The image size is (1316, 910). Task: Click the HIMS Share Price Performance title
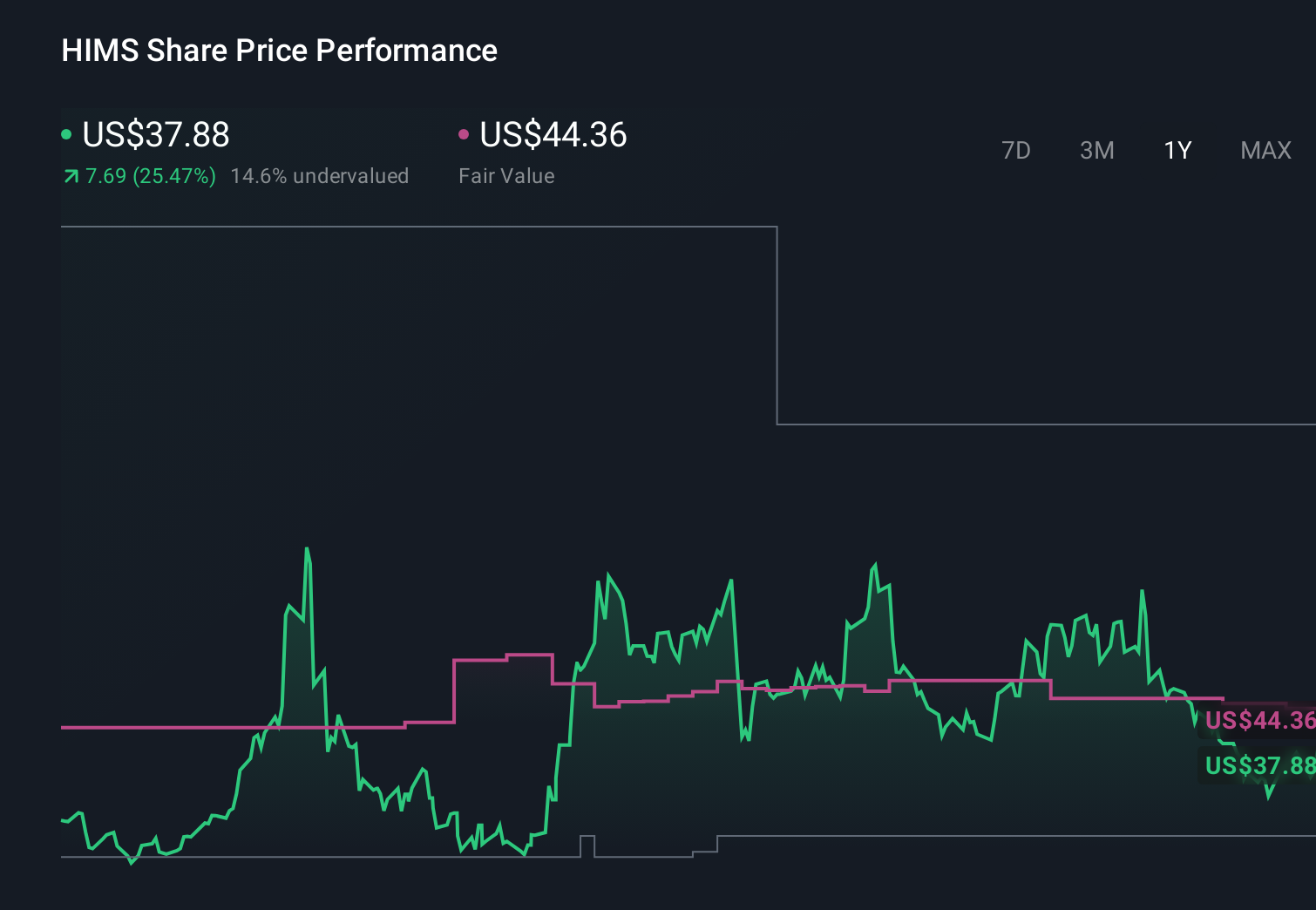pos(279,51)
